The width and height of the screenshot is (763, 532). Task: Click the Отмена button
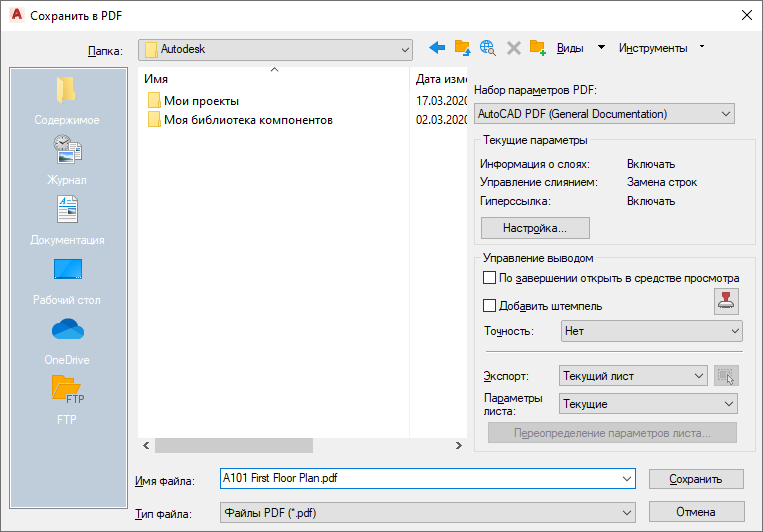696,512
